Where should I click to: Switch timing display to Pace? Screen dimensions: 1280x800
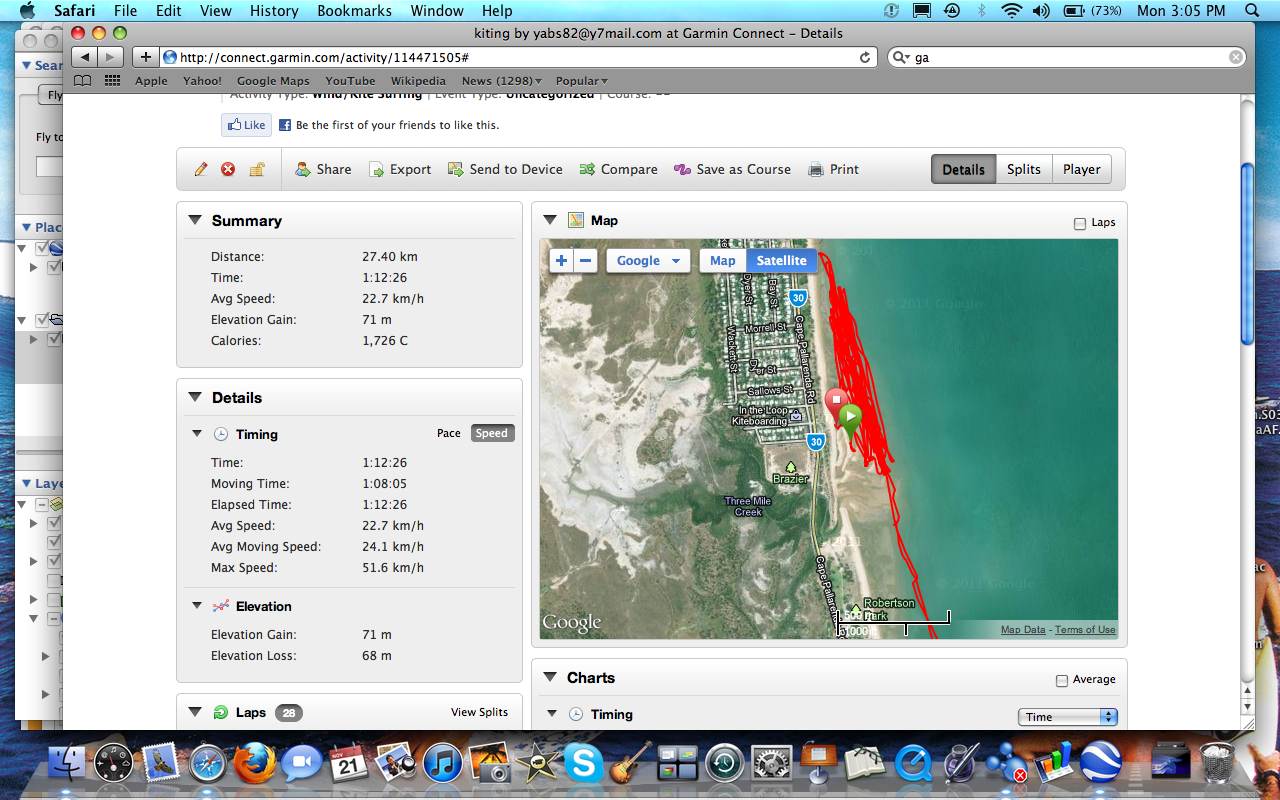(x=449, y=433)
